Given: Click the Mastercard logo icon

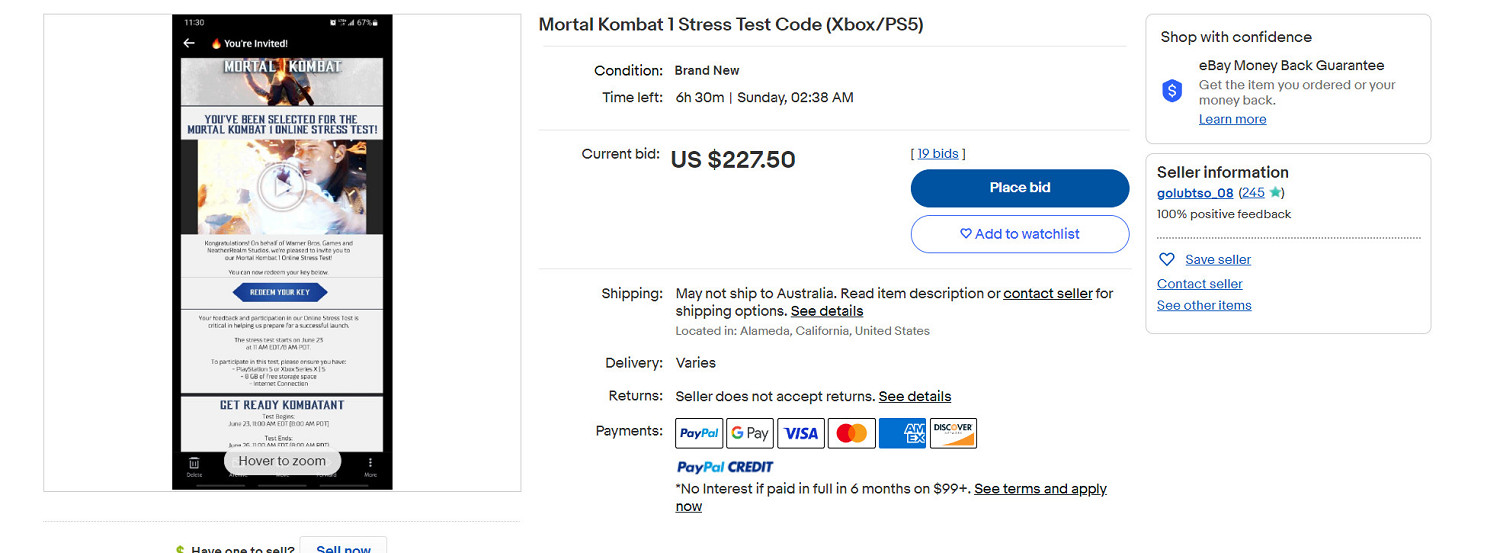Looking at the screenshot, I should pos(852,433).
